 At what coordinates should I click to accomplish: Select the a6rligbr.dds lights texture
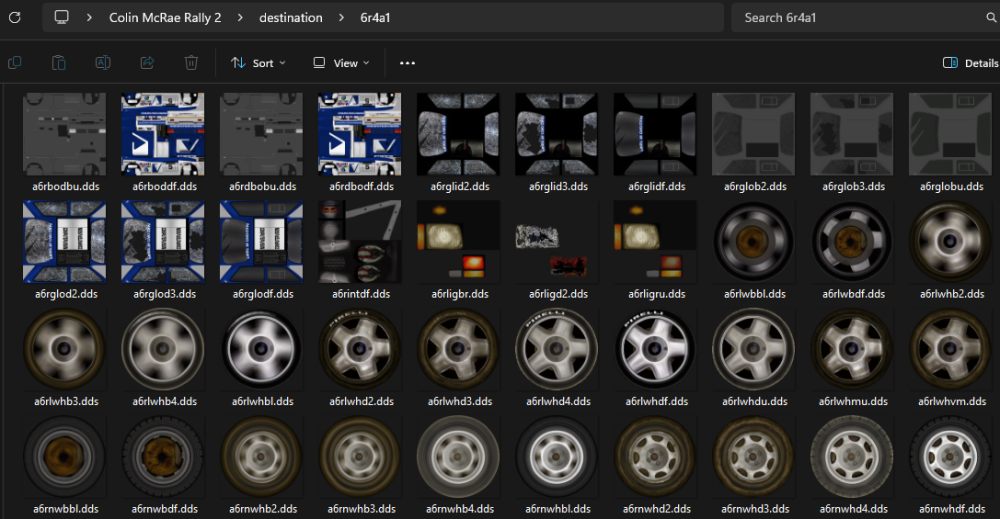(x=459, y=250)
